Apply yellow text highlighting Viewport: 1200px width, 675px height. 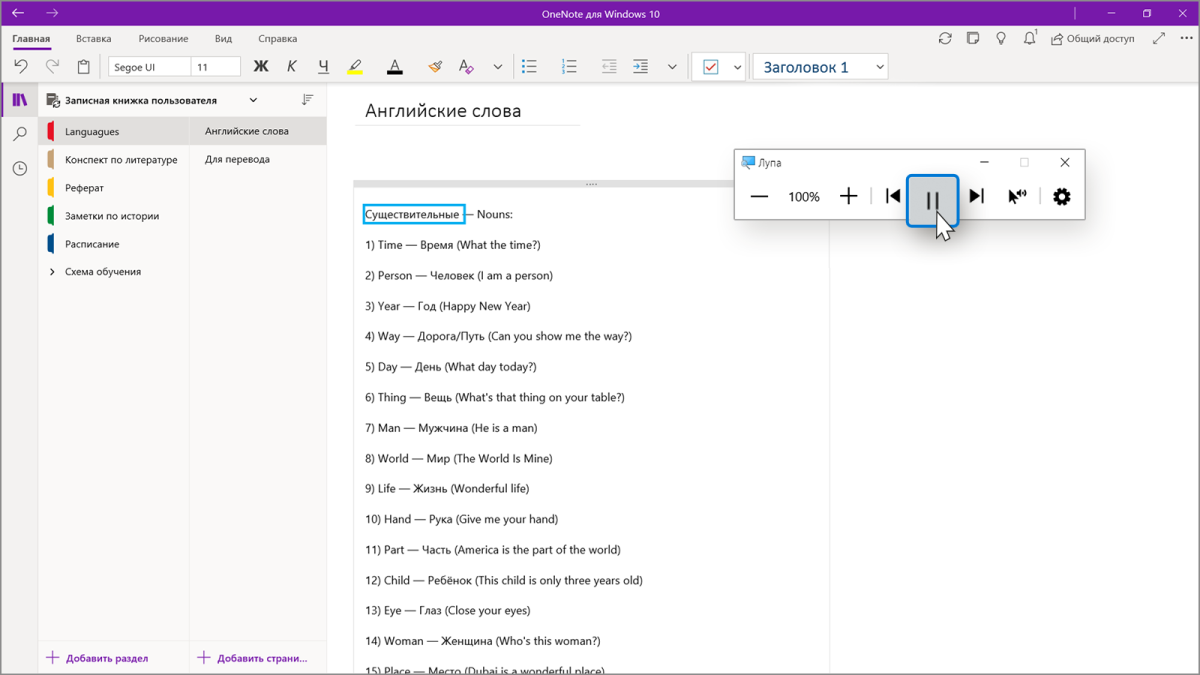tap(355, 66)
